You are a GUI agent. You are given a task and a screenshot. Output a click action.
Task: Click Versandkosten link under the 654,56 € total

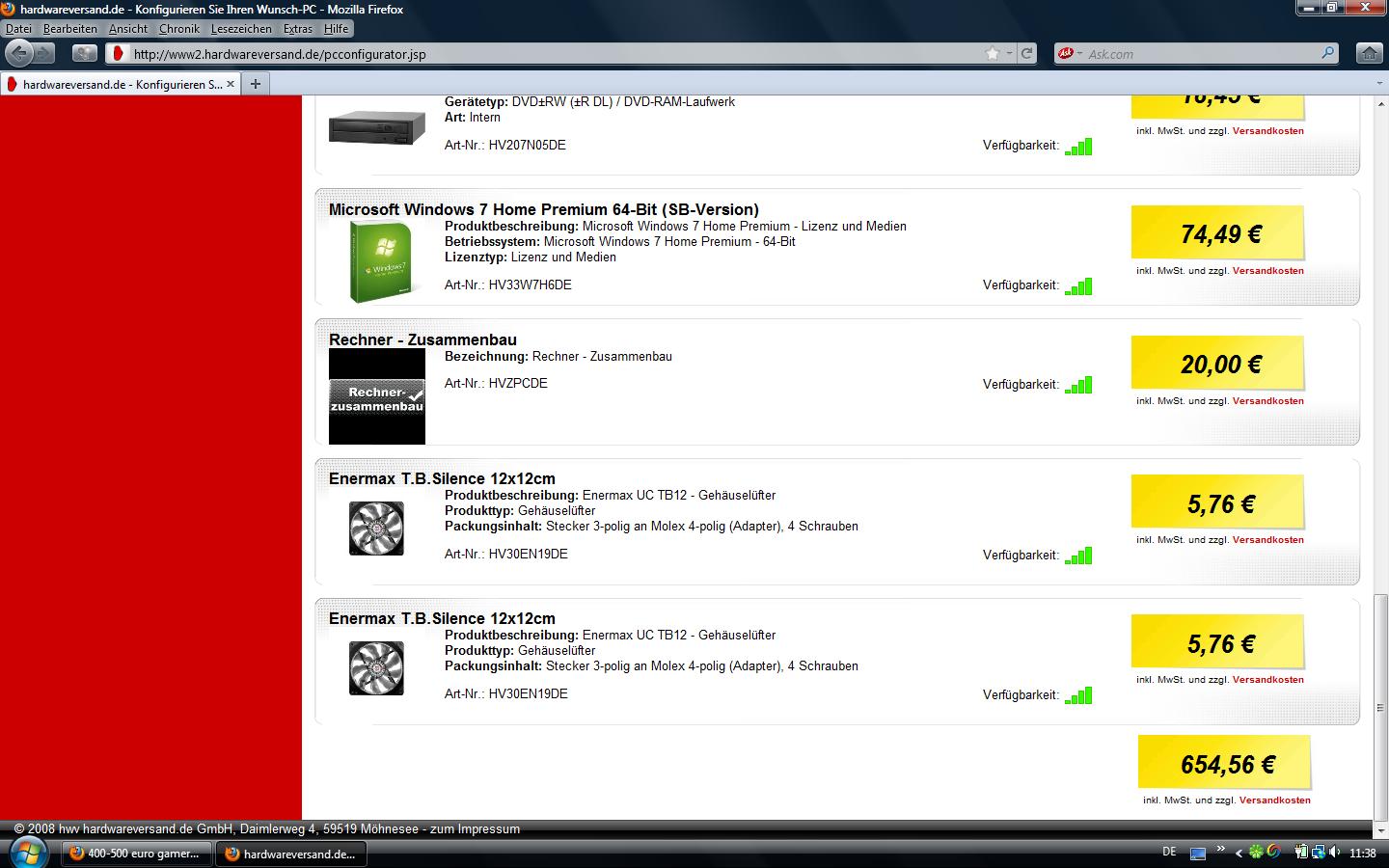coord(1274,800)
